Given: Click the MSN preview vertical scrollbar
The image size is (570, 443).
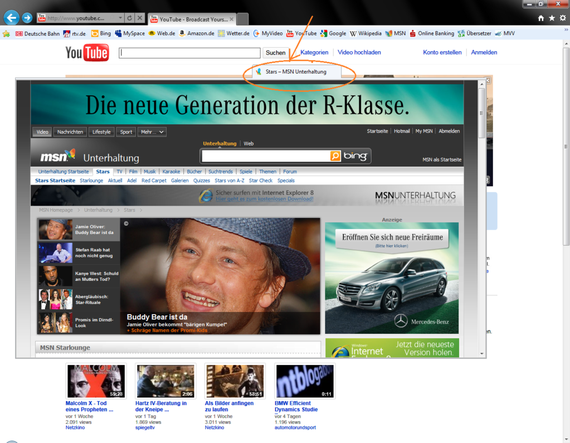Looking at the screenshot, I should 482,113.
